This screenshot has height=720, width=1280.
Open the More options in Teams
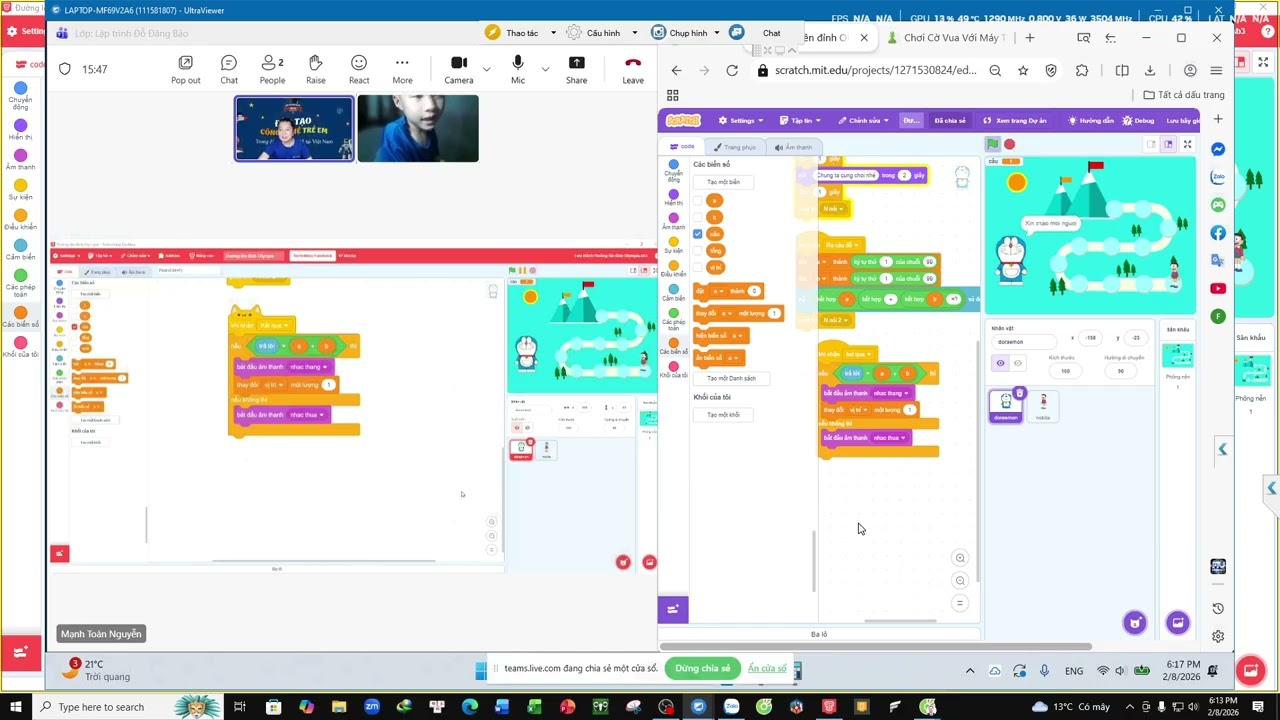402,69
